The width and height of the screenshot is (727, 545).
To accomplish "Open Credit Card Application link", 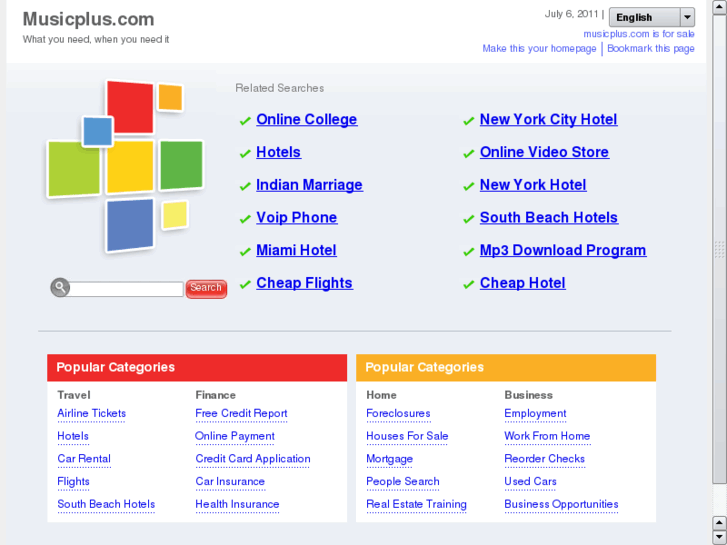I will tap(253, 459).
